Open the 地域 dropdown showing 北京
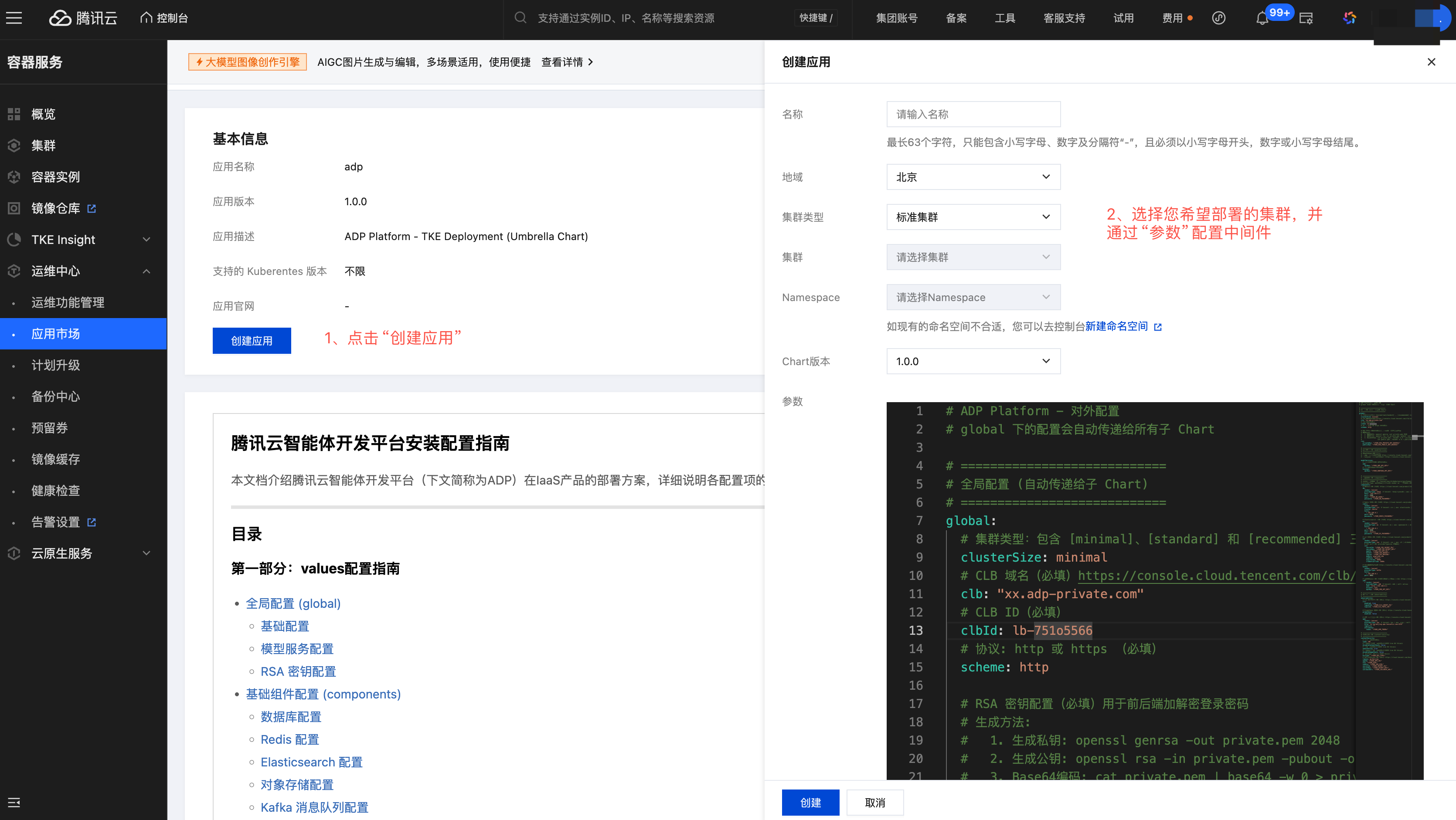 [973, 177]
